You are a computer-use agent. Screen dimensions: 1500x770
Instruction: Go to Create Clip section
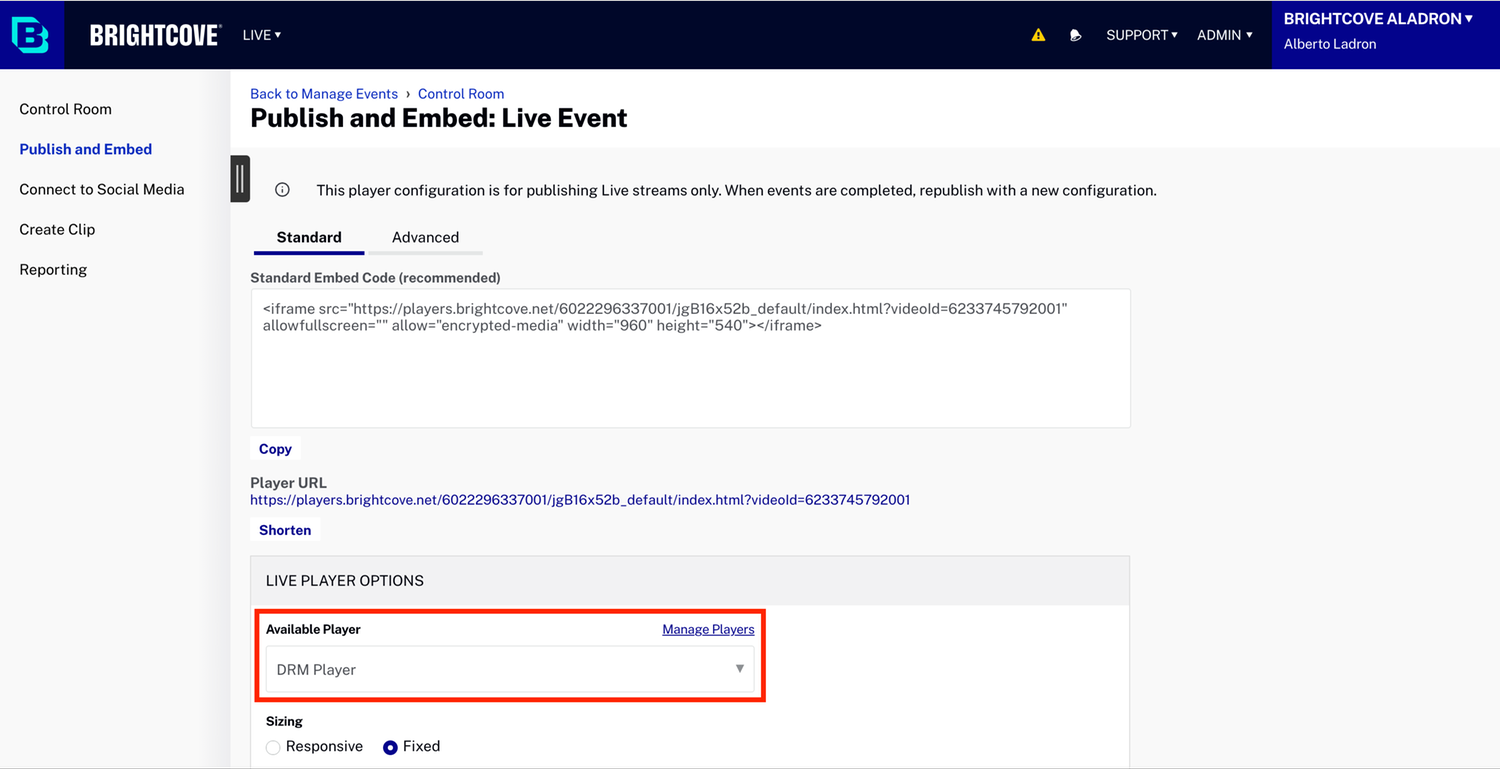click(x=57, y=229)
